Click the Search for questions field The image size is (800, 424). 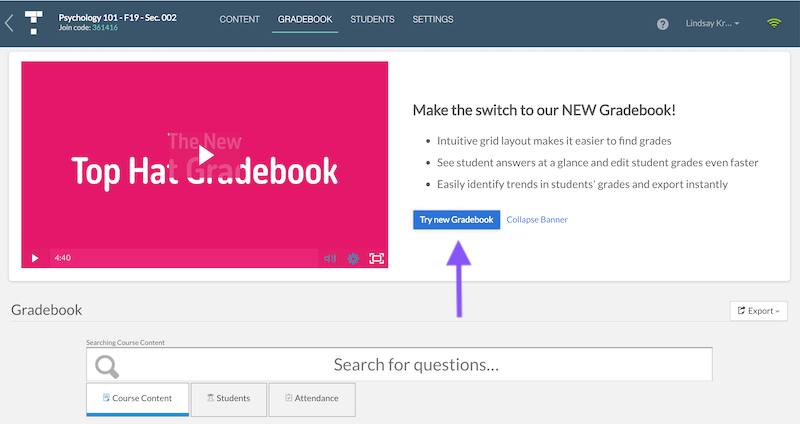point(399,364)
